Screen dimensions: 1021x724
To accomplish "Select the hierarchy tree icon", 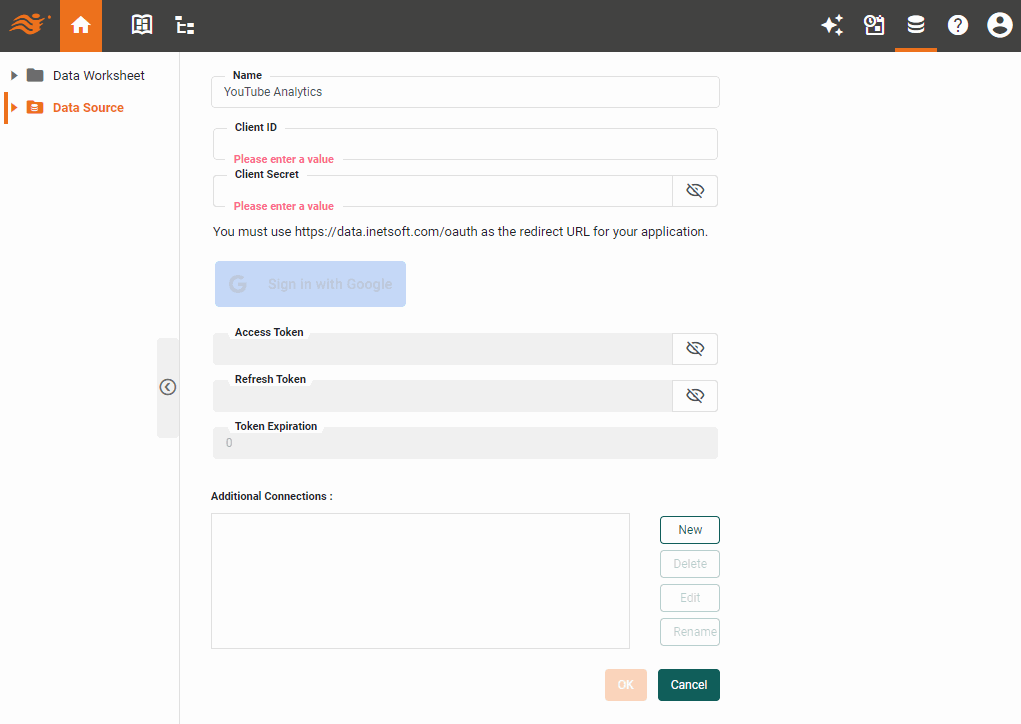I will pos(184,25).
